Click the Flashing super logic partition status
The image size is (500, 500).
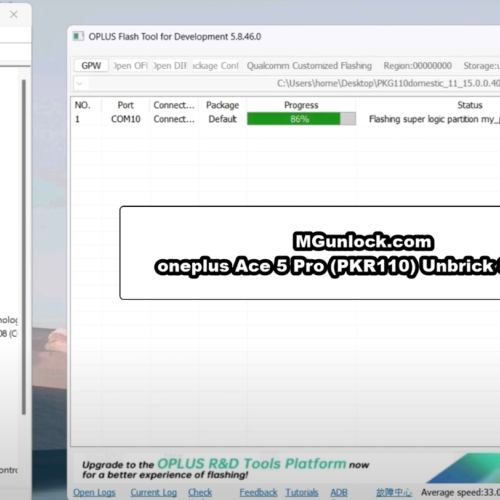click(x=434, y=119)
